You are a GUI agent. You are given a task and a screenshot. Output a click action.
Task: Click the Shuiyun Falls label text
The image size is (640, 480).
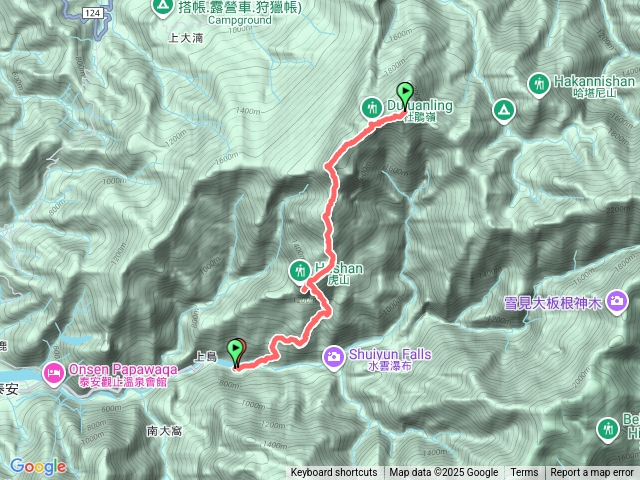tap(390, 354)
